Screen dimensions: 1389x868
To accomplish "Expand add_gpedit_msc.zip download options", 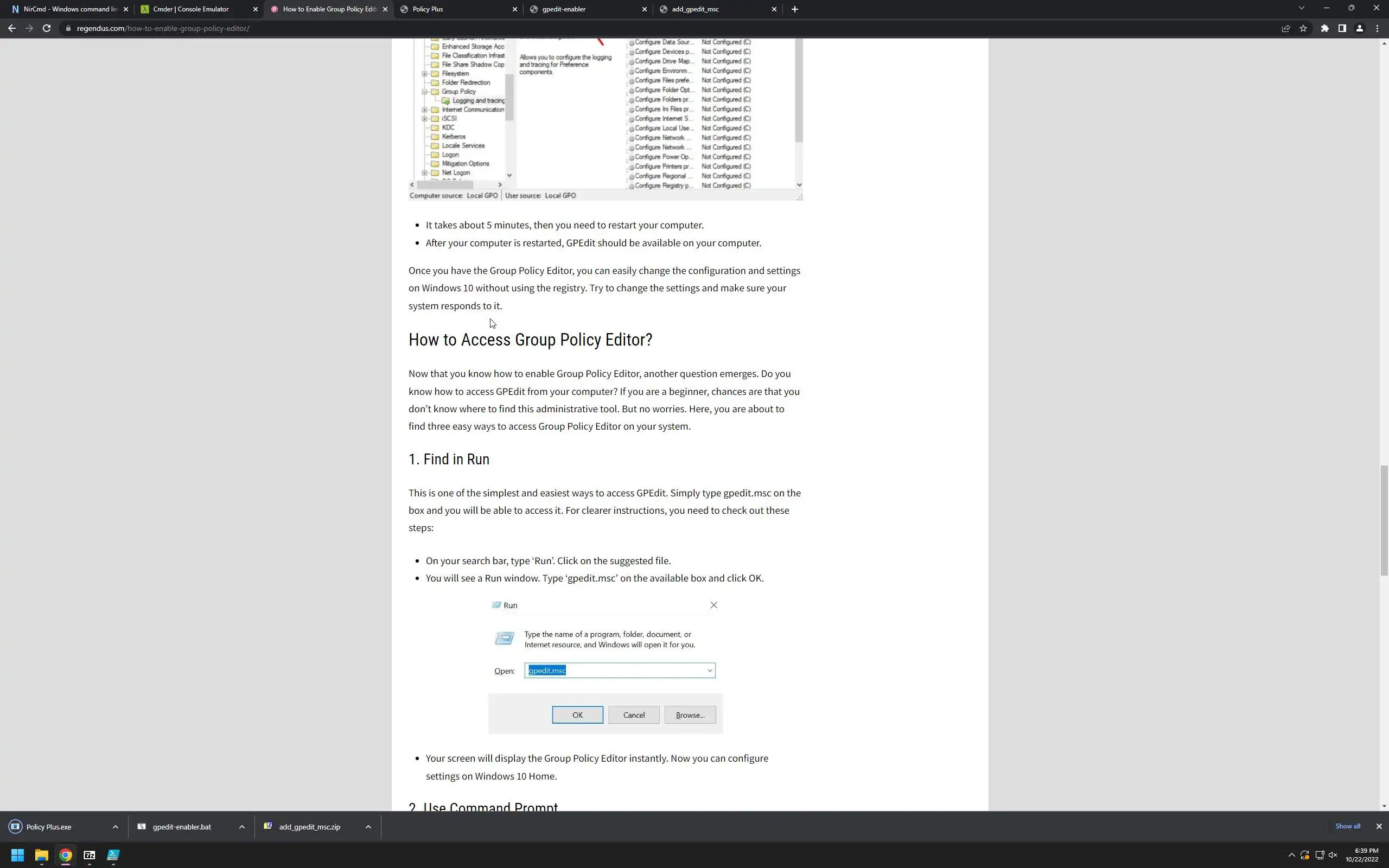I will [368, 827].
